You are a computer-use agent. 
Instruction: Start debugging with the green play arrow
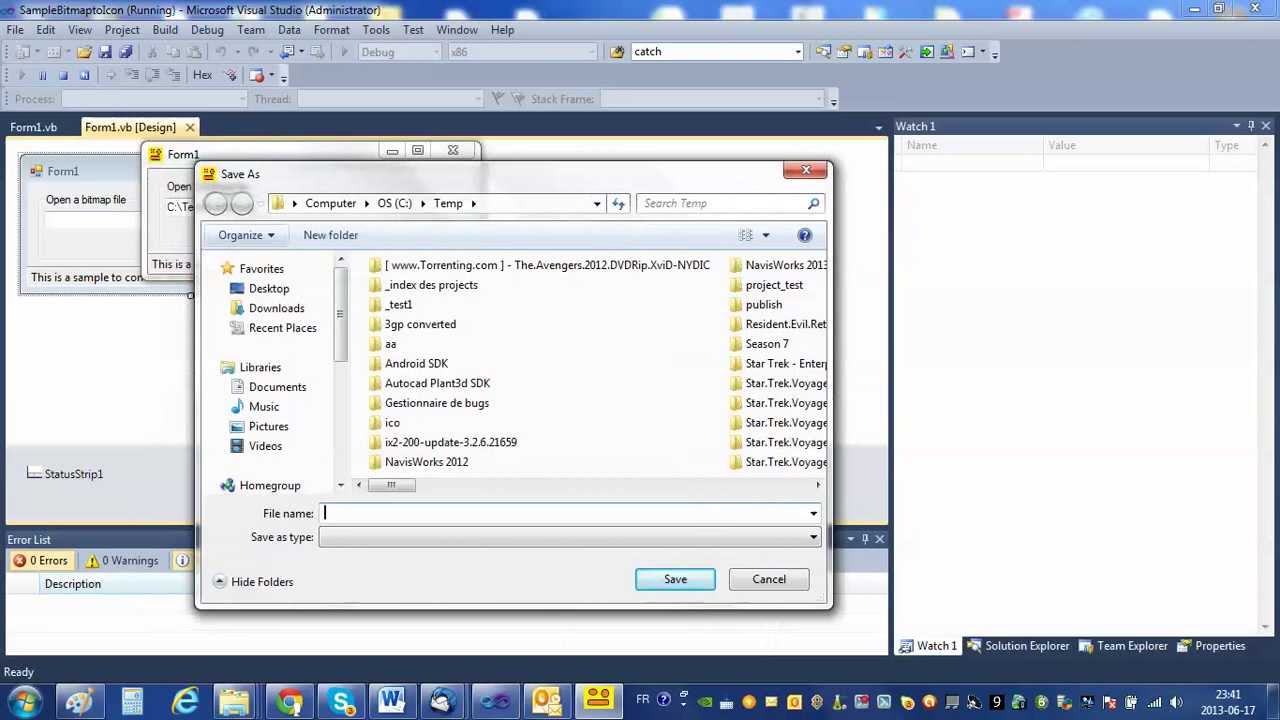coord(344,51)
